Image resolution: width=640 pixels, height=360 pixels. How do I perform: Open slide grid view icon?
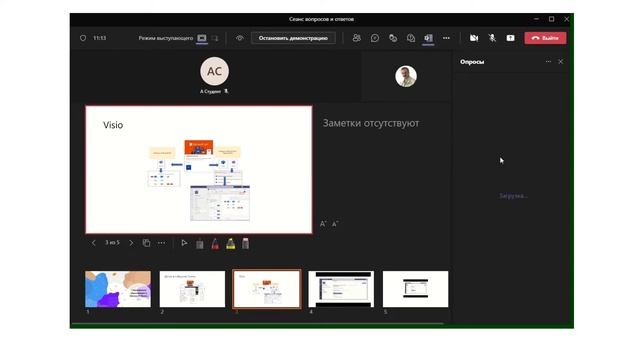coord(146,243)
